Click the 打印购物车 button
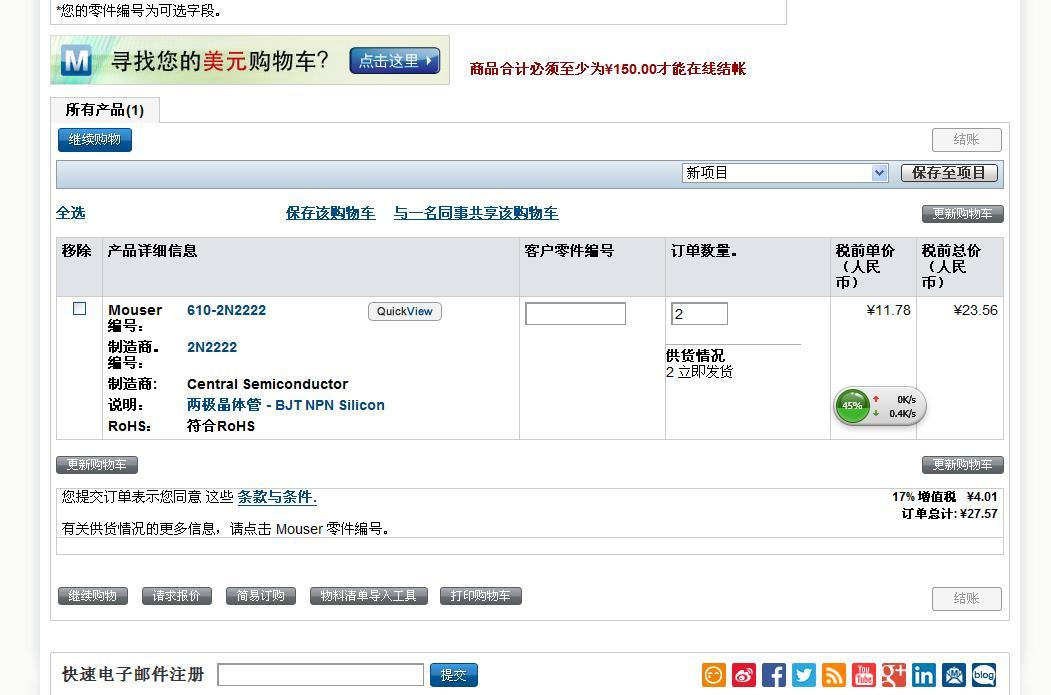1051x695 pixels. [x=481, y=596]
